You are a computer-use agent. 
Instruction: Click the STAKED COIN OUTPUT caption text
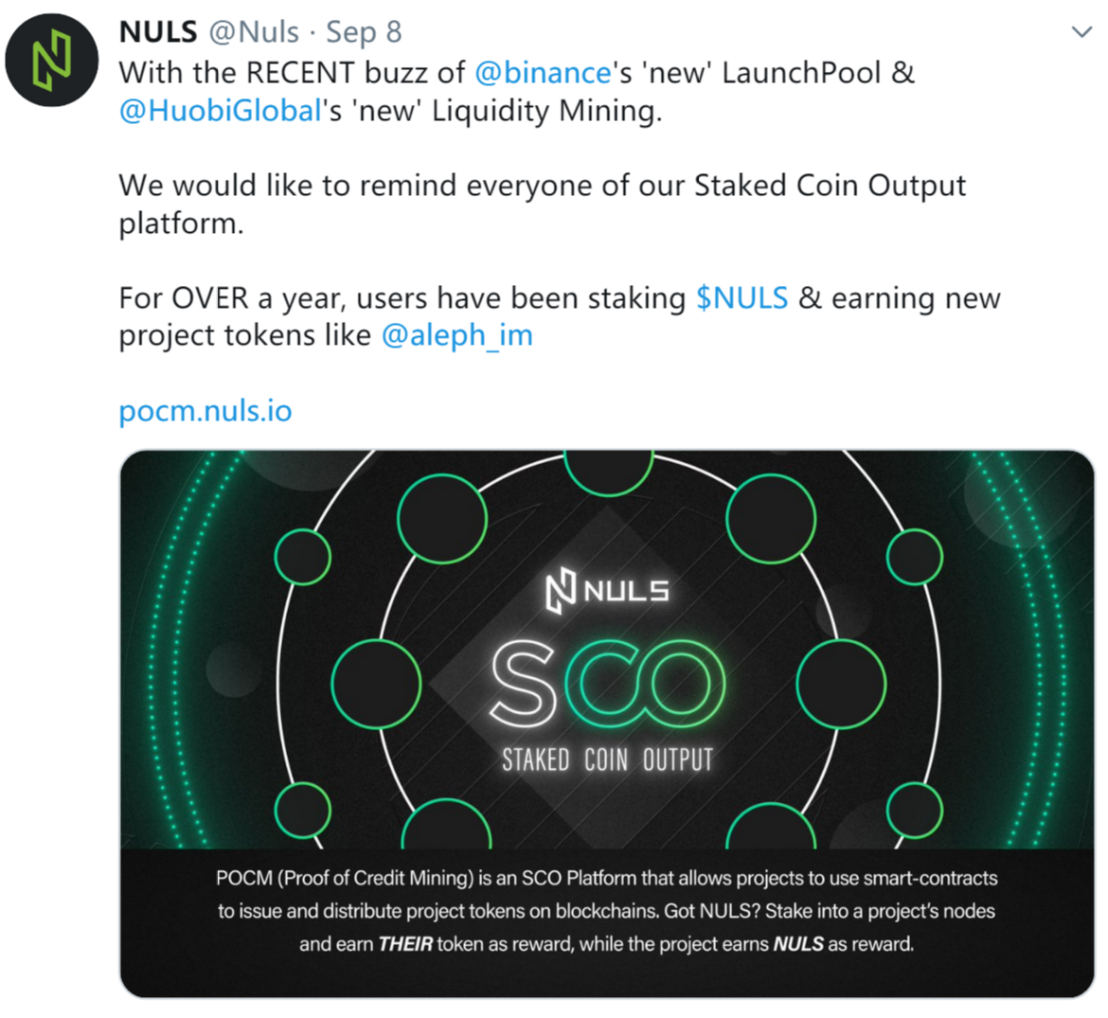(x=608, y=759)
